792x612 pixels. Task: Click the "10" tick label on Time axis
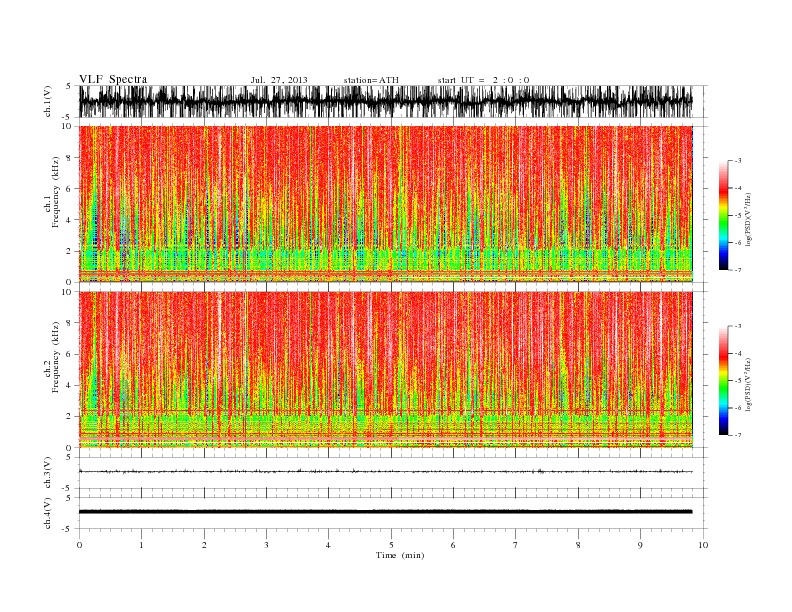pyautogui.click(x=703, y=545)
